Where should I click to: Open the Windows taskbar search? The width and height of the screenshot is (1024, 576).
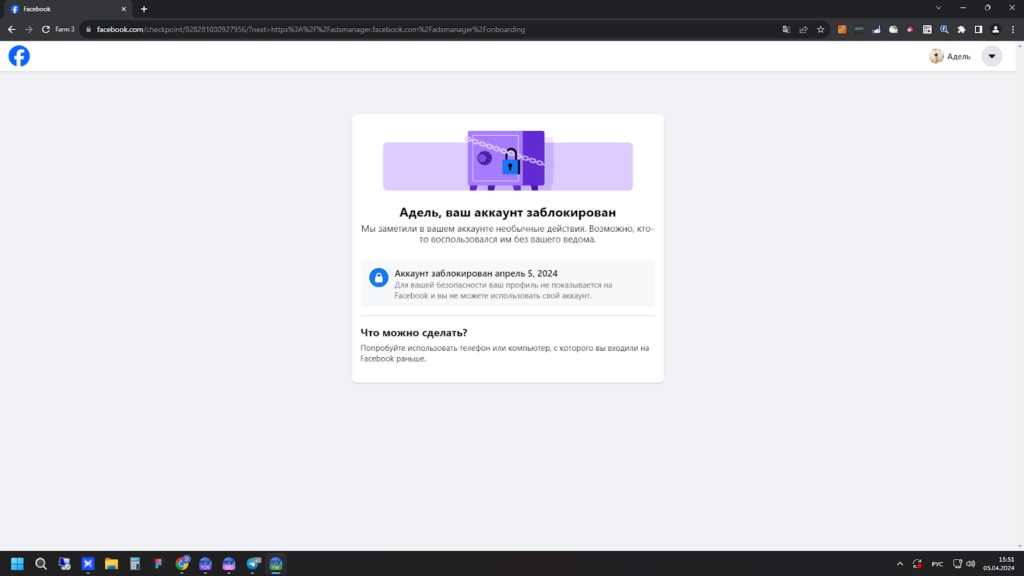(40, 564)
